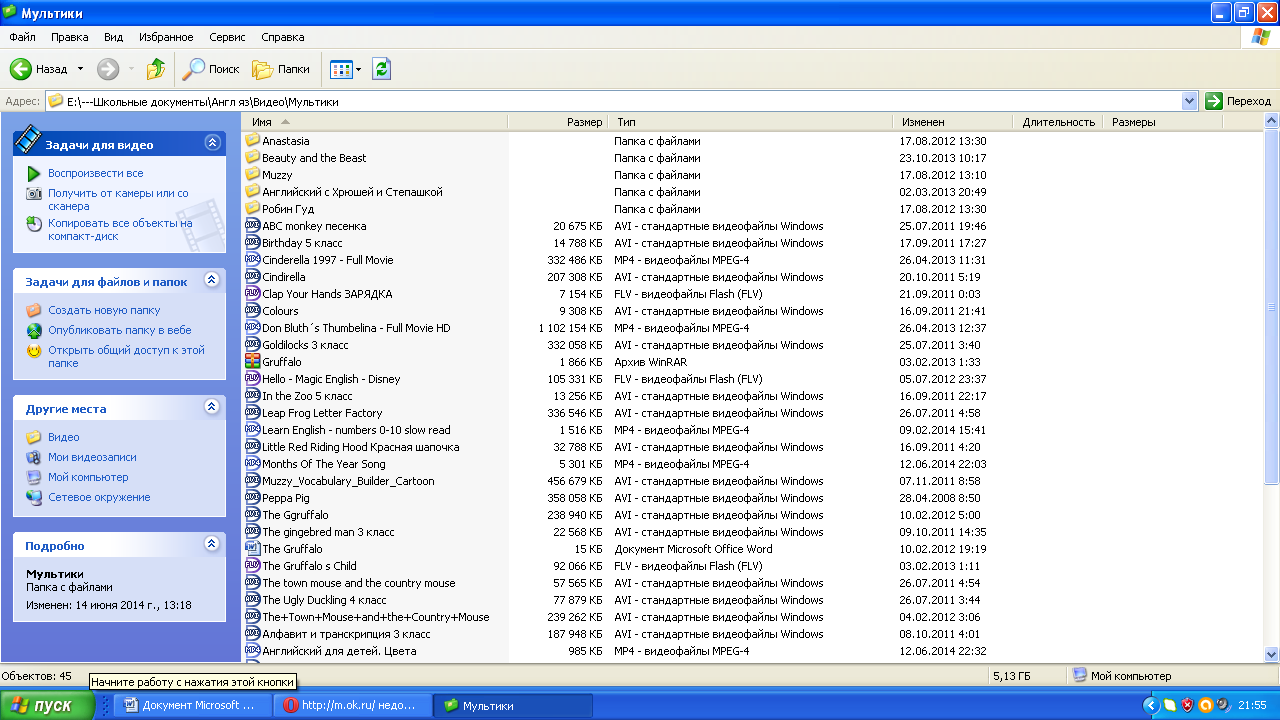This screenshot has height=720, width=1280.
Task: Sort by the Изменен column header
Action: [953, 122]
